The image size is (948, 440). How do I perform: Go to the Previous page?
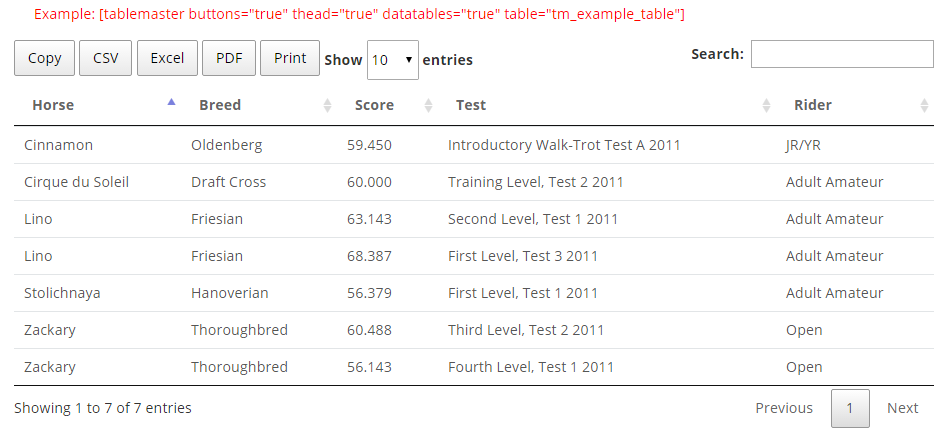click(x=784, y=408)
